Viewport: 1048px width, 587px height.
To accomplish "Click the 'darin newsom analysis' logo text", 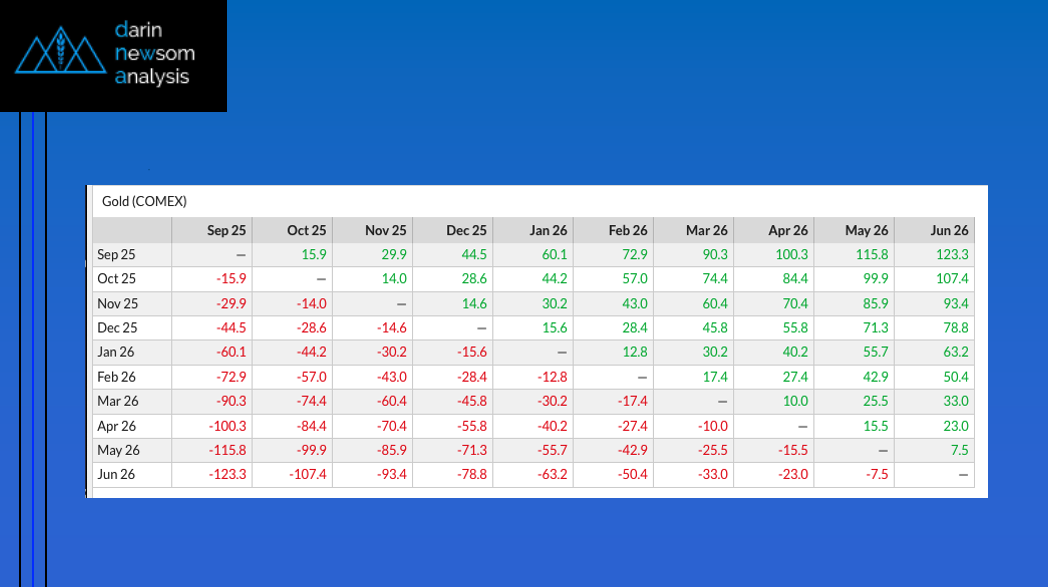I will click(x=152, y=54).
